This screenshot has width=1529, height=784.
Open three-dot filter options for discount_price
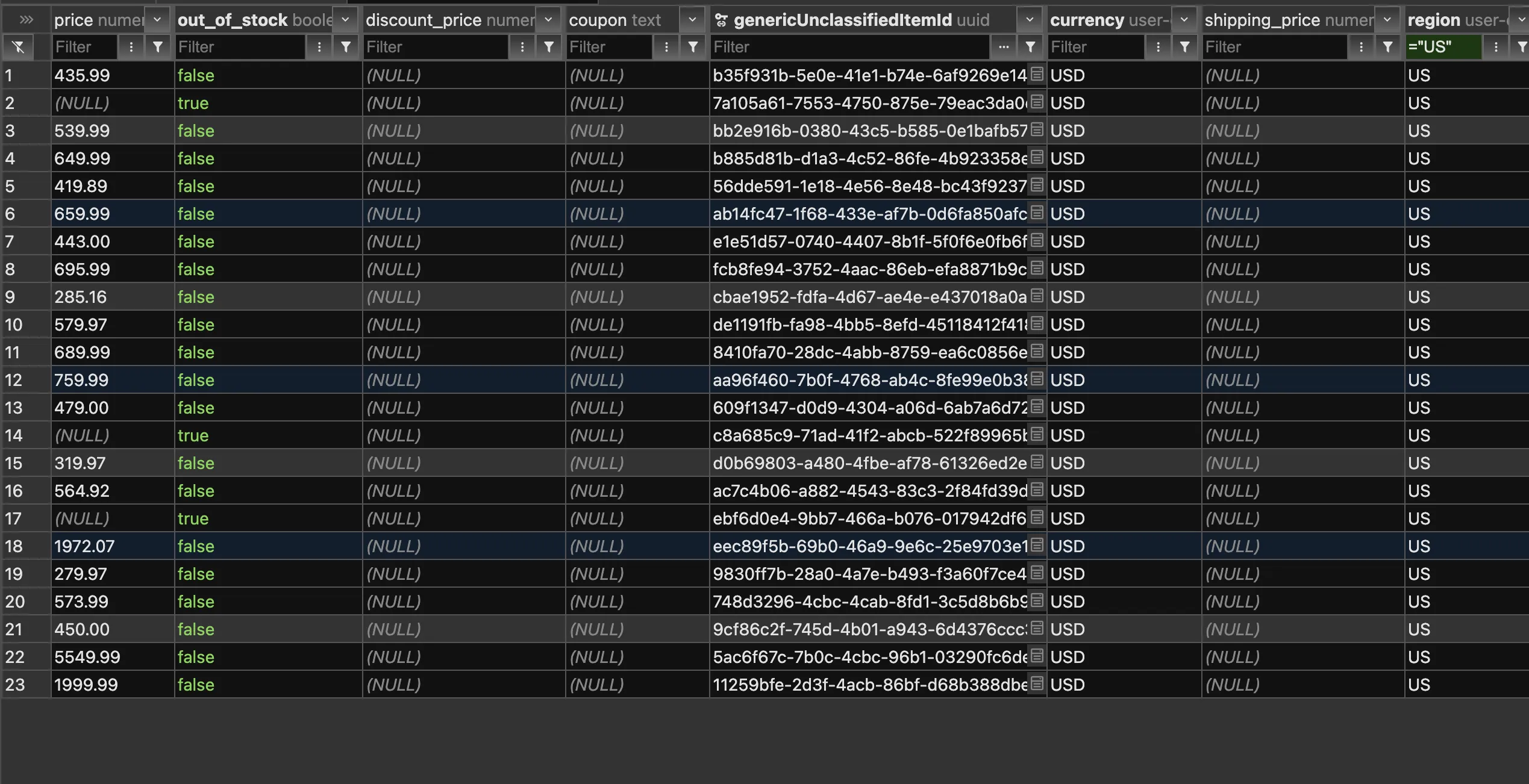tap(522, 47)
